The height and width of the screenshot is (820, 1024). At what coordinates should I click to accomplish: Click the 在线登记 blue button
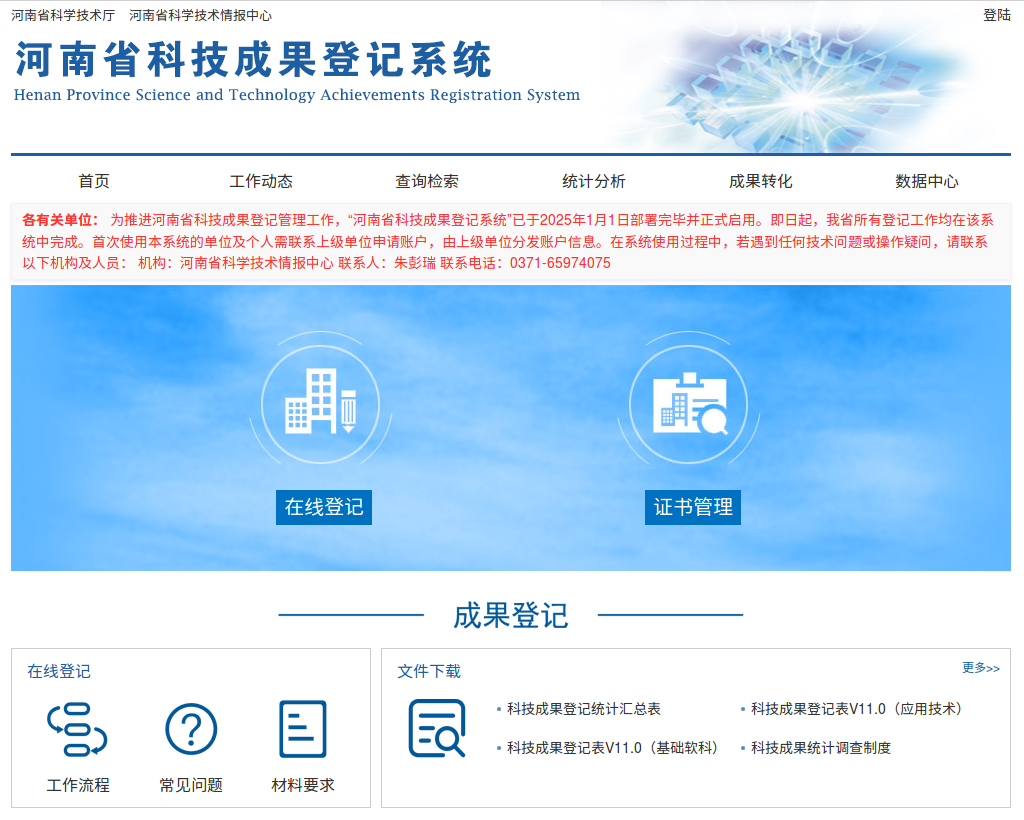coord(323,507)
